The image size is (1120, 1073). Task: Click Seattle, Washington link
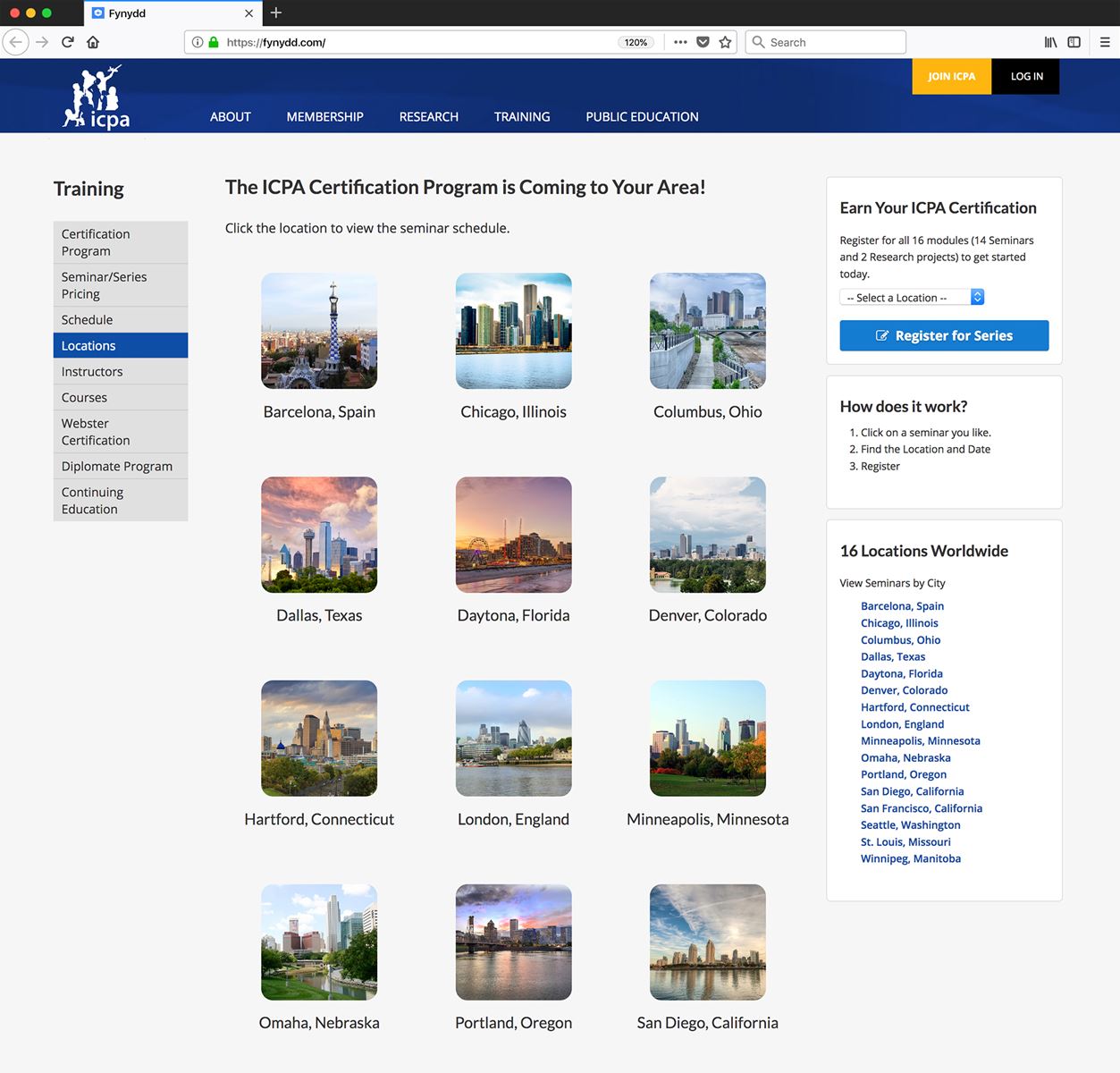tap(911, 825)
